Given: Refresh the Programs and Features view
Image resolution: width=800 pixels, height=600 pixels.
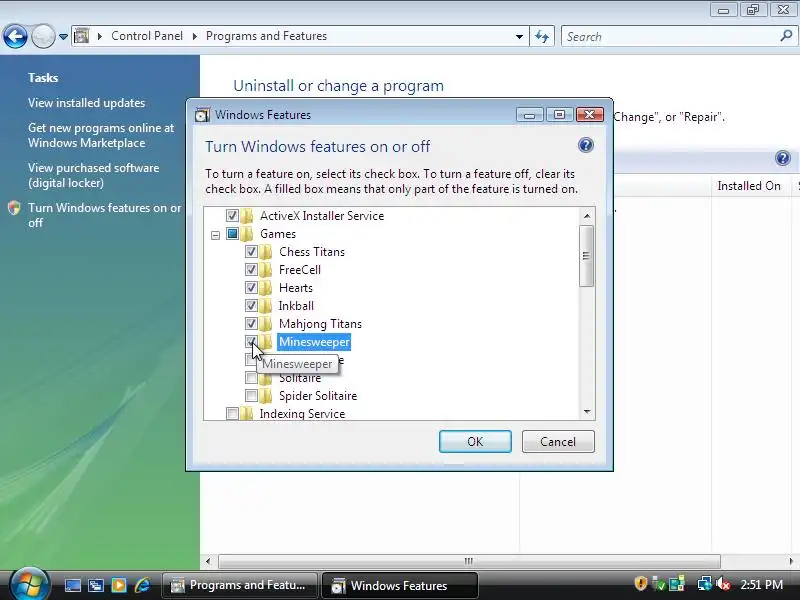Looking at the screenshot, I should click(x=542, y=37).
